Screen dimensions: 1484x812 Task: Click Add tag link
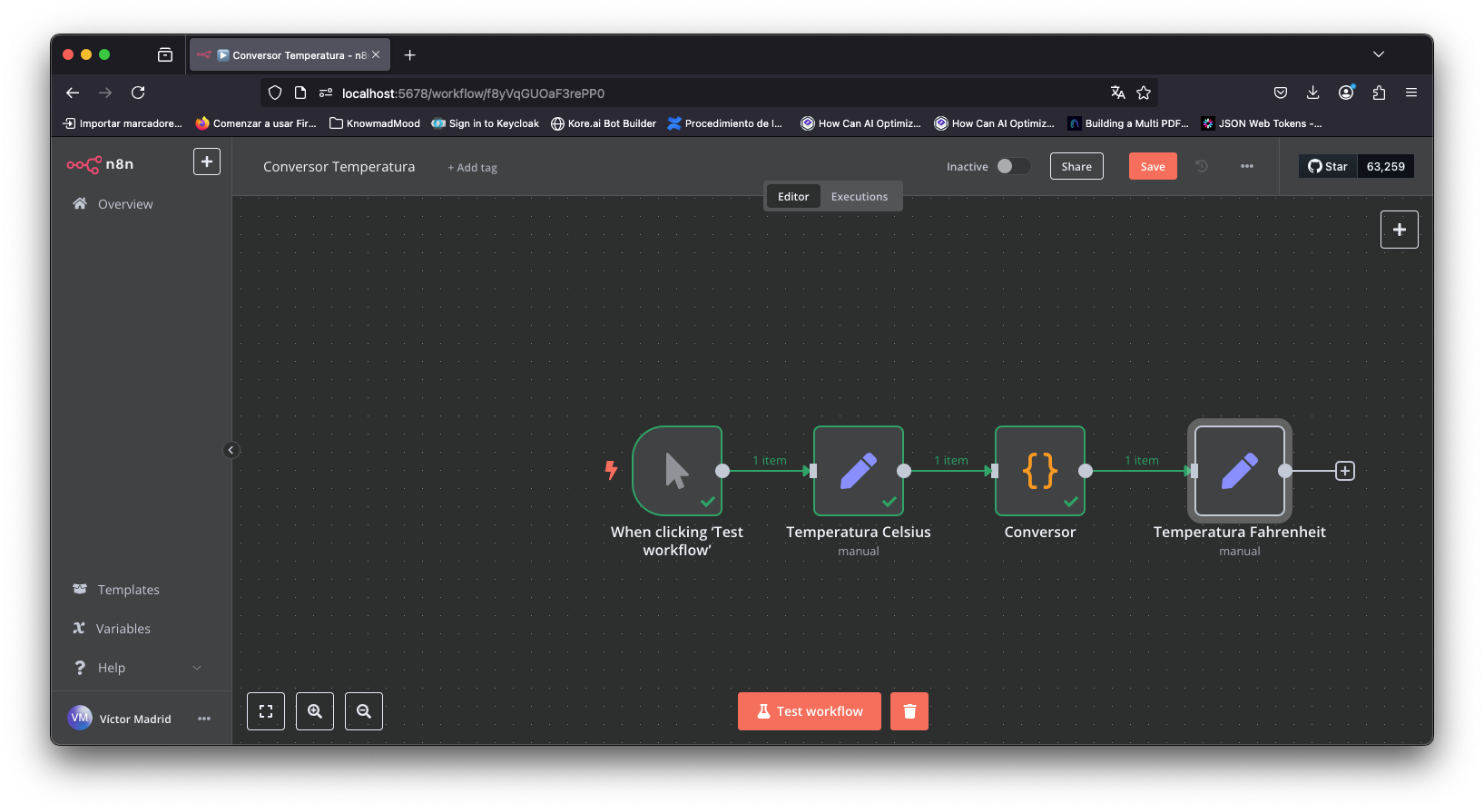(472, 168)
